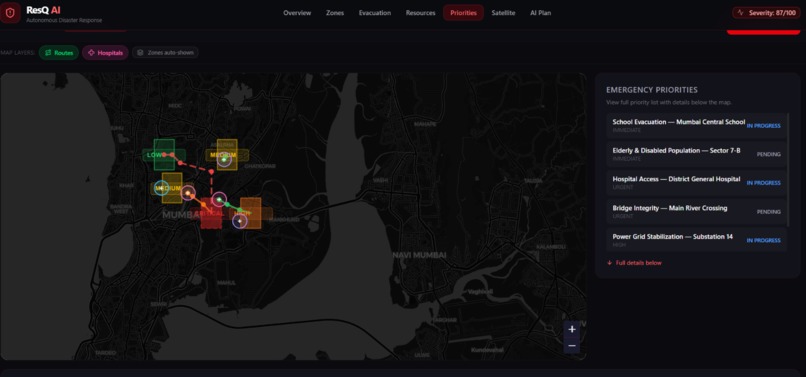Zoom out on the map
Viewport: 806px width, 377px height.
(572, 346)
